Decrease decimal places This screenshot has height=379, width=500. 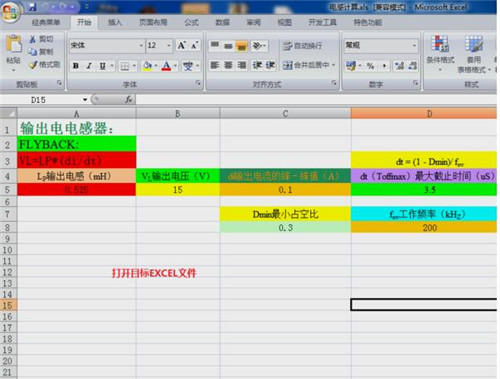[413, 66]
